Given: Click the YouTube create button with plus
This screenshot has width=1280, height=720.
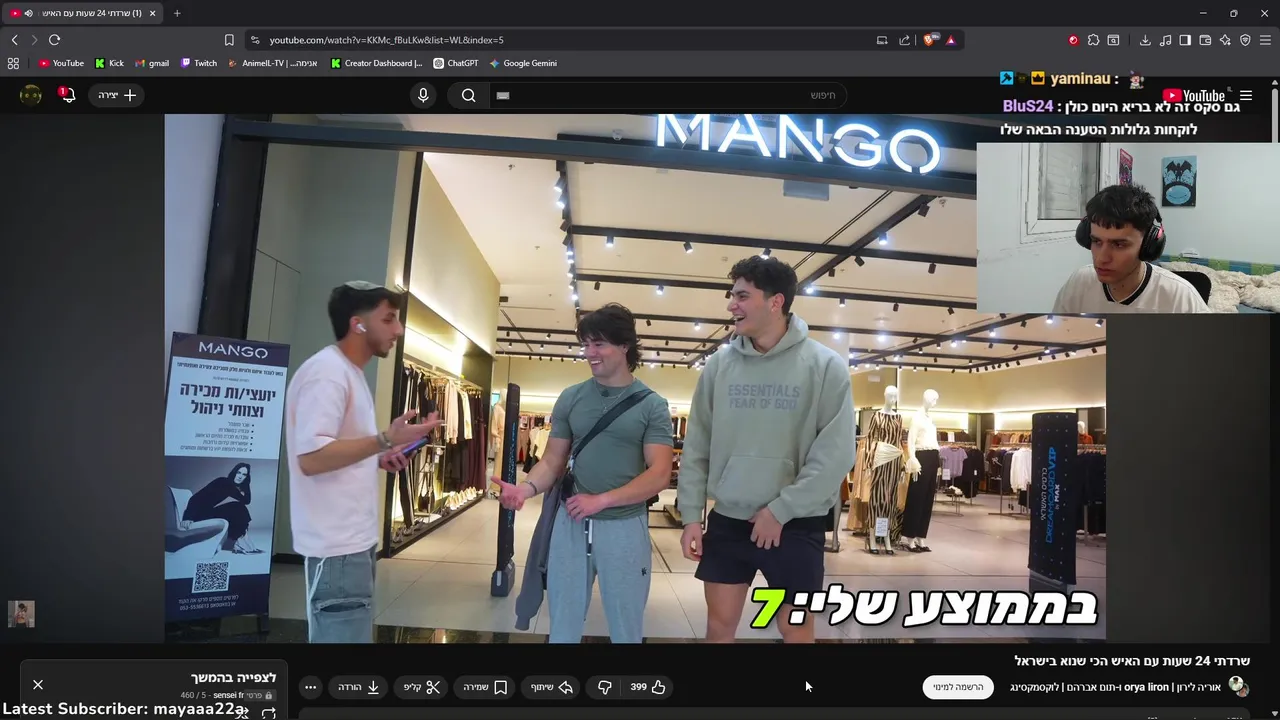Looking at the screenshot, I should pos(117,95).
